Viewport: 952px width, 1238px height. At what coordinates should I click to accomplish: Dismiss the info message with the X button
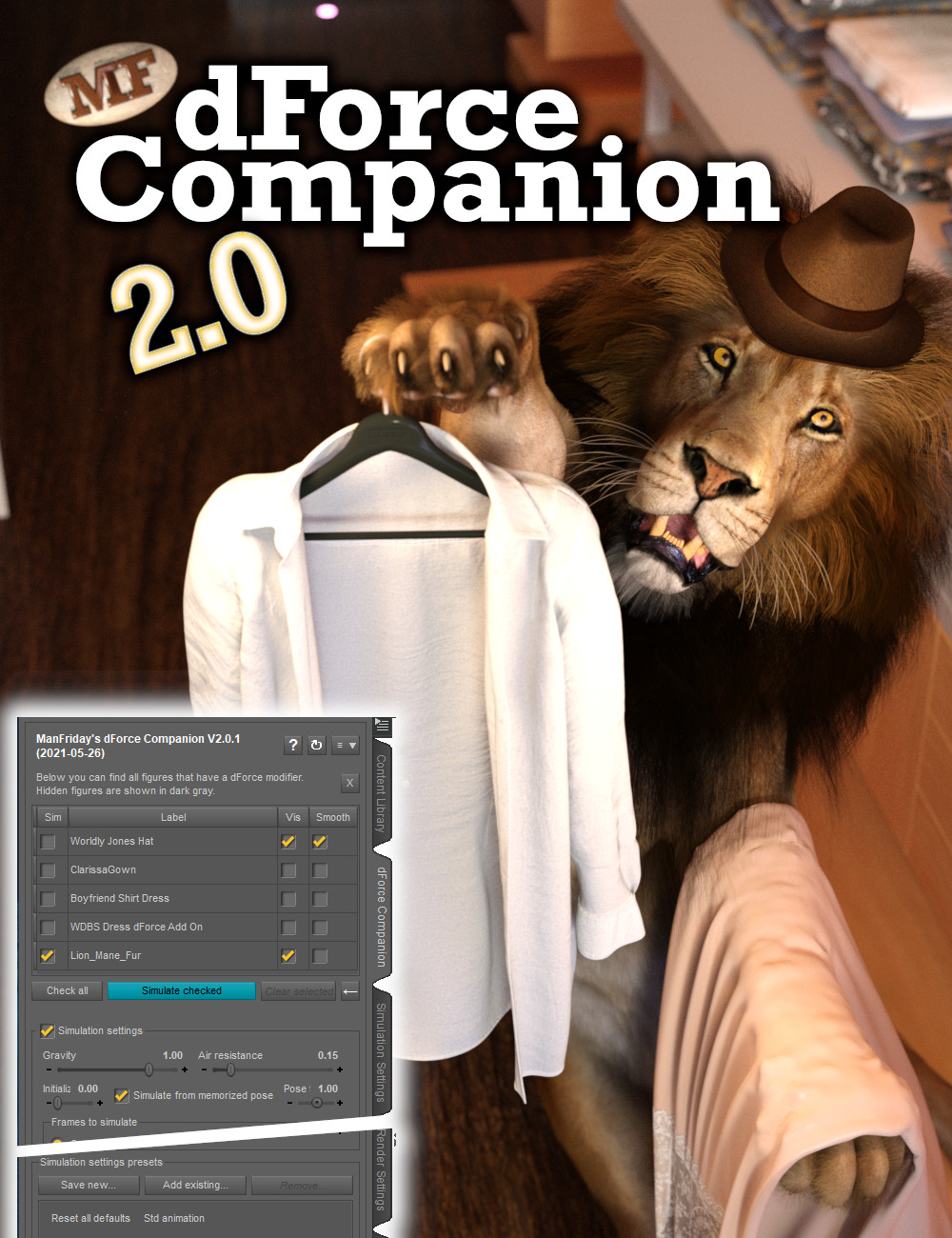click(349, 783)
